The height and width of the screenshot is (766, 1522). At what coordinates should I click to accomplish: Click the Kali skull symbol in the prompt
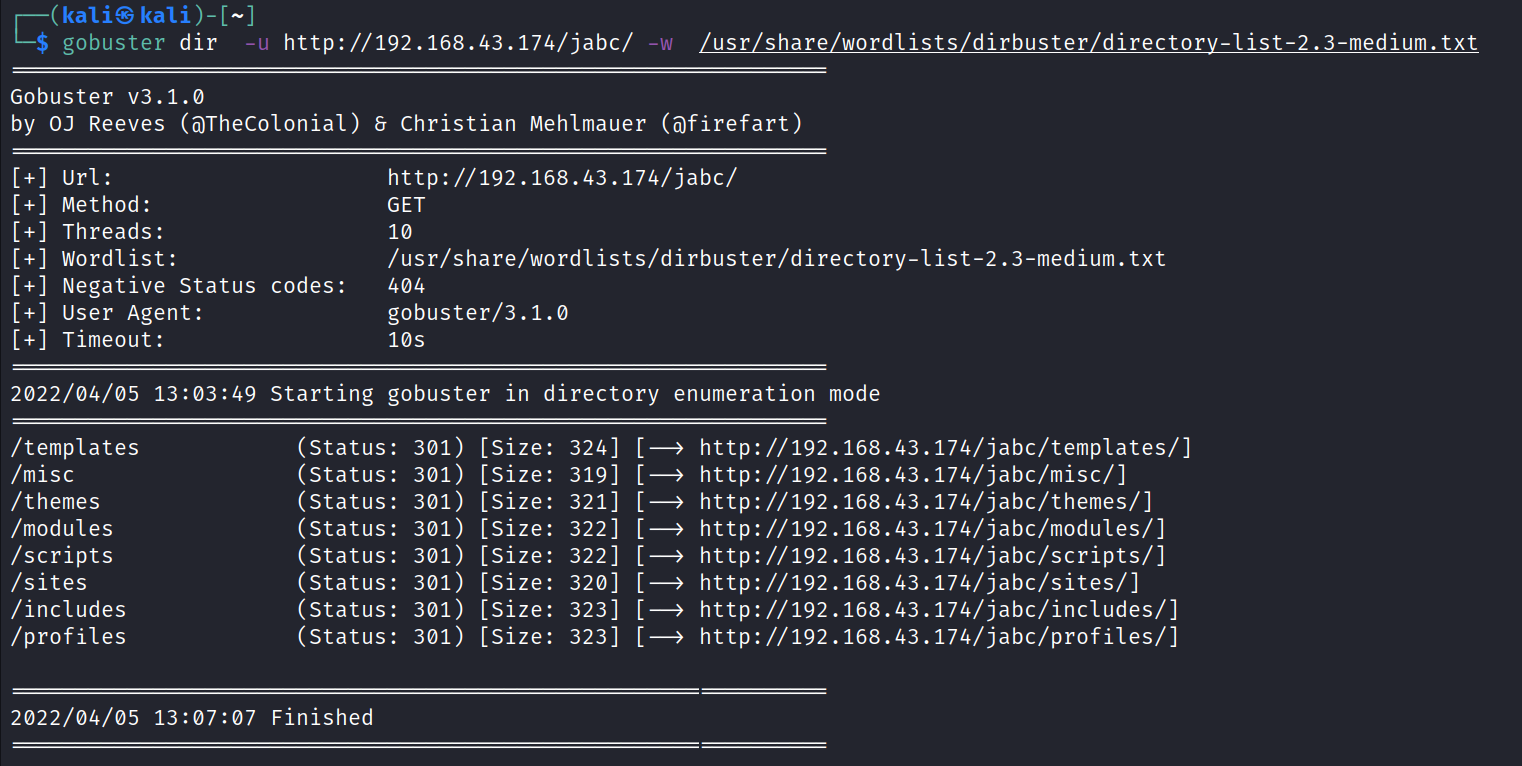124,15
